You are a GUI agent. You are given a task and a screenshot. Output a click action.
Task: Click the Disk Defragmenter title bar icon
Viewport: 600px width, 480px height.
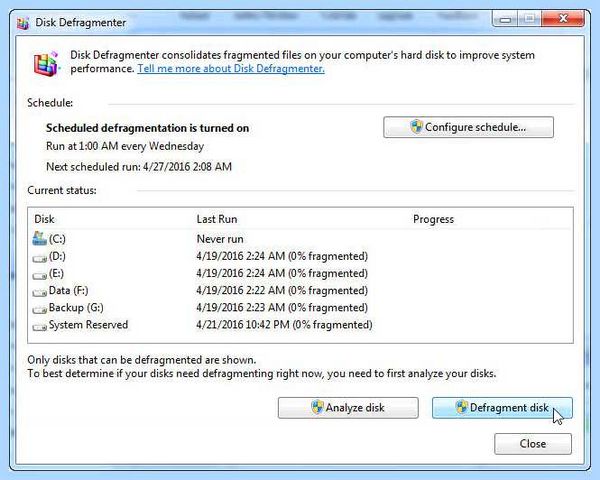(23, 23)
